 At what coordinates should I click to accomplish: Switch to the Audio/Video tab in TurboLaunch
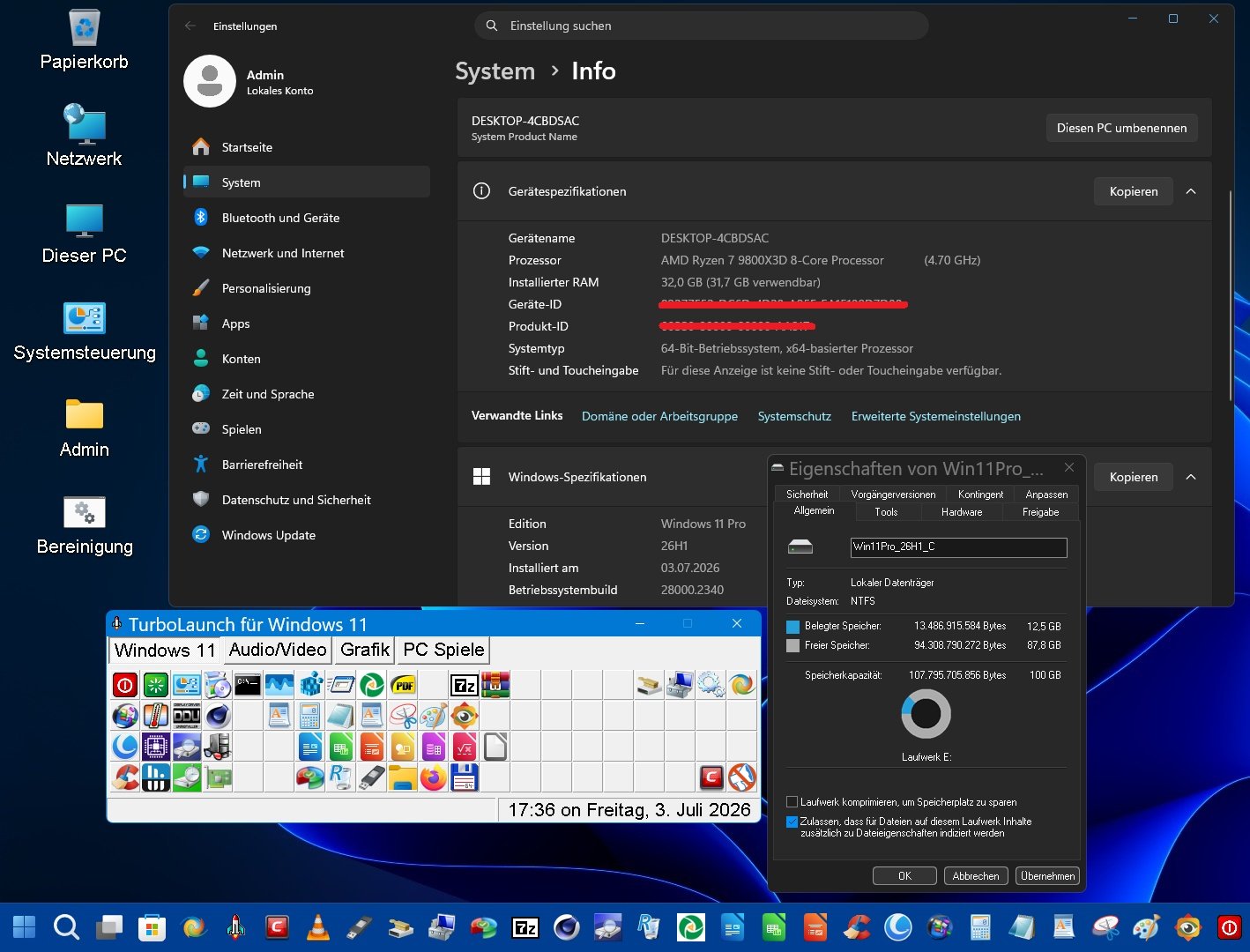[x=278, y=650]
